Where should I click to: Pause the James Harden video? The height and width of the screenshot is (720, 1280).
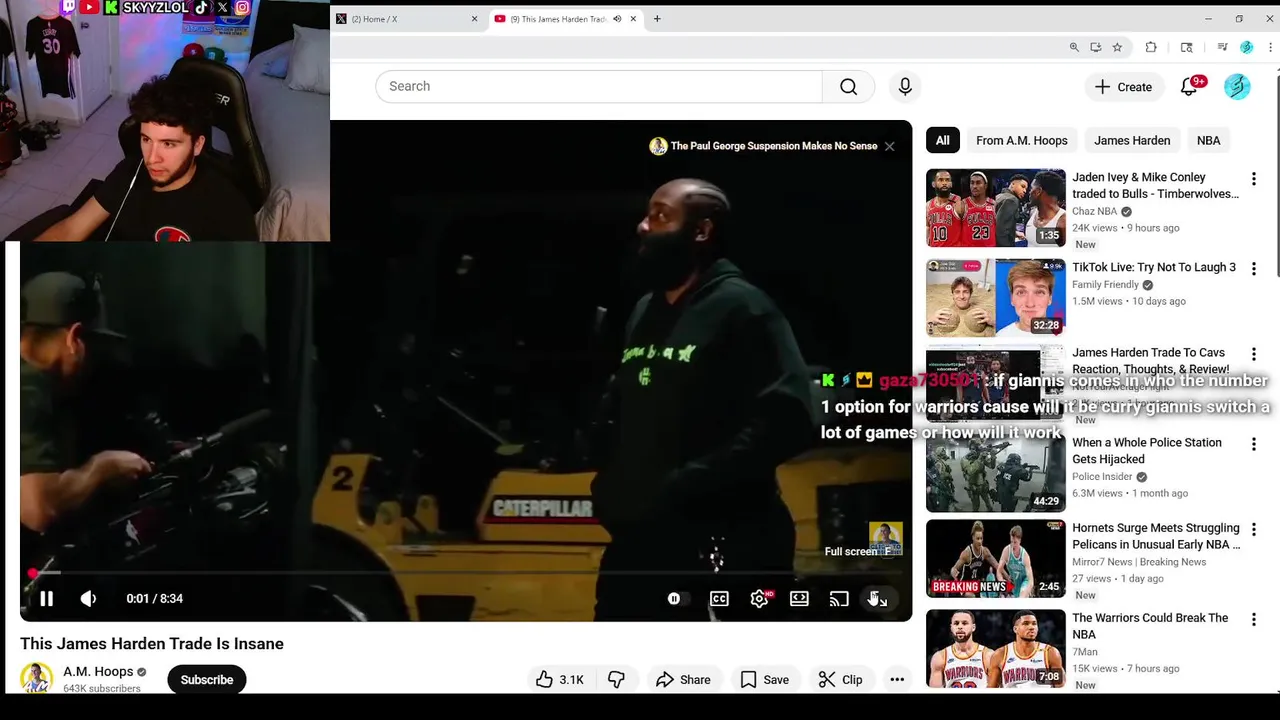click(46, 598)
